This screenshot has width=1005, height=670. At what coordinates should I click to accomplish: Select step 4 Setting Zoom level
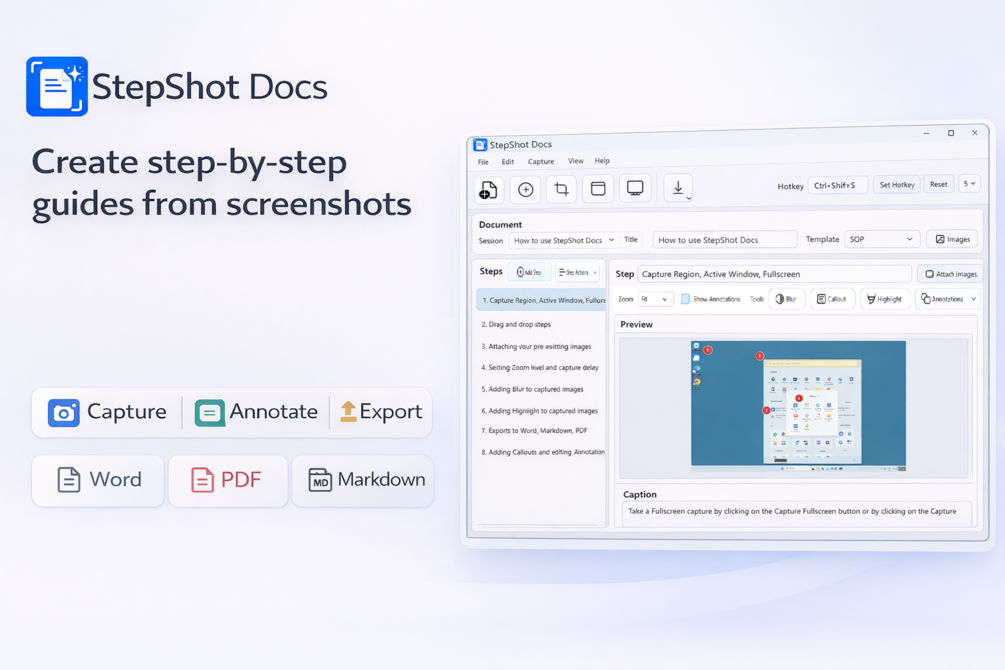(x=542, y=367)
